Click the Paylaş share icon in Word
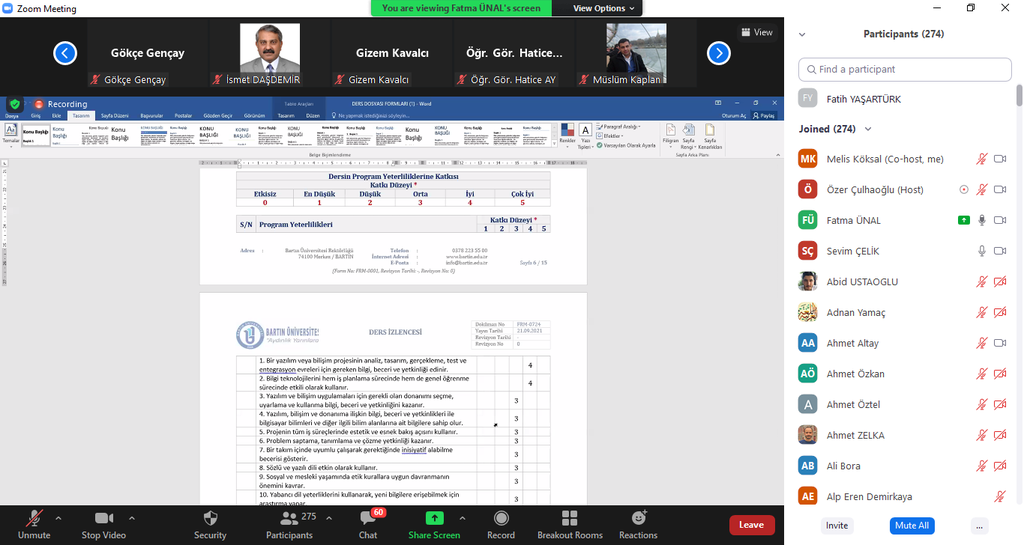The image size is (1024, 545). click(x=763, y=116)
